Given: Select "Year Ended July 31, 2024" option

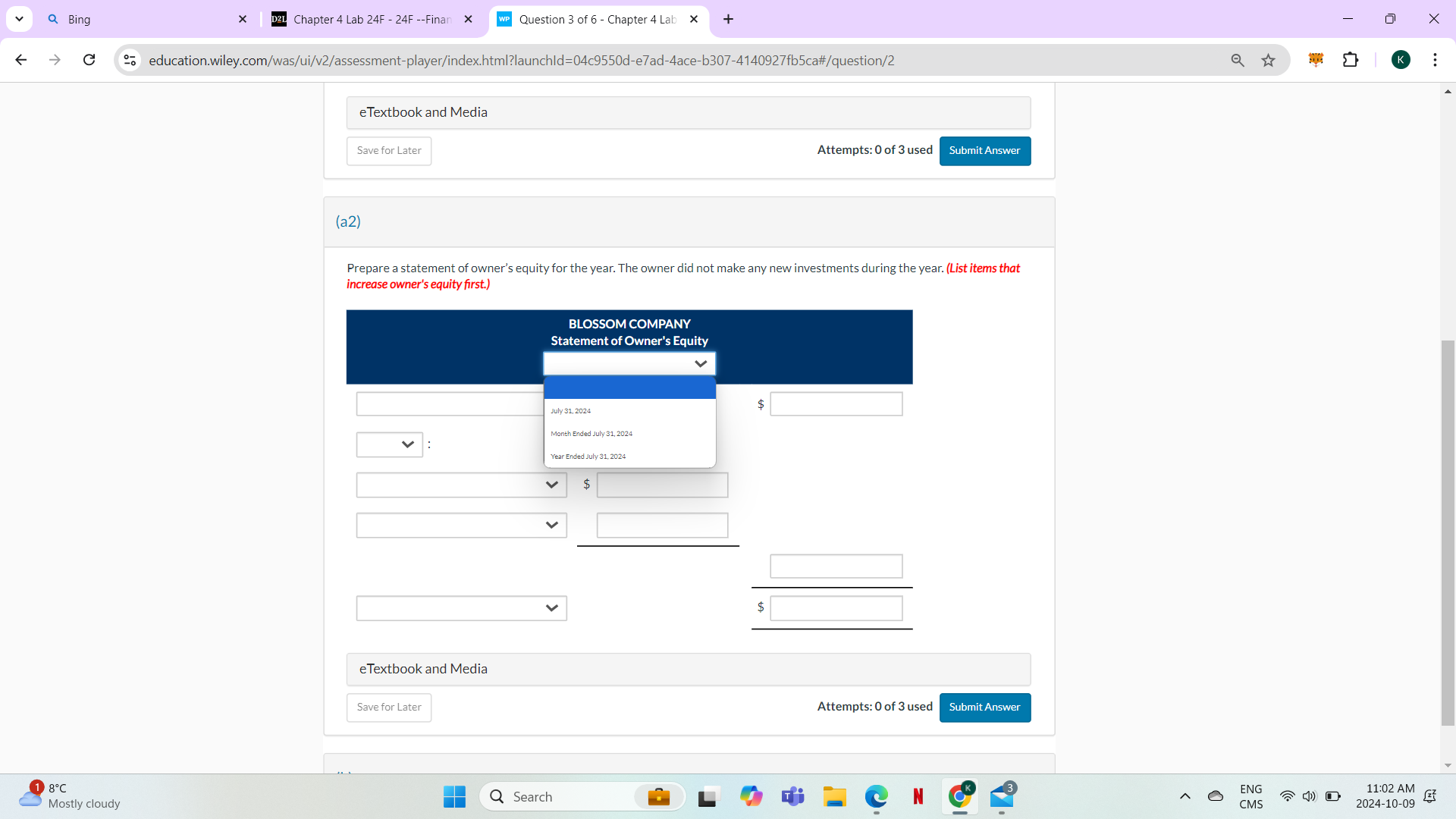Looking at the screenshot, I should tap(588, 456).
